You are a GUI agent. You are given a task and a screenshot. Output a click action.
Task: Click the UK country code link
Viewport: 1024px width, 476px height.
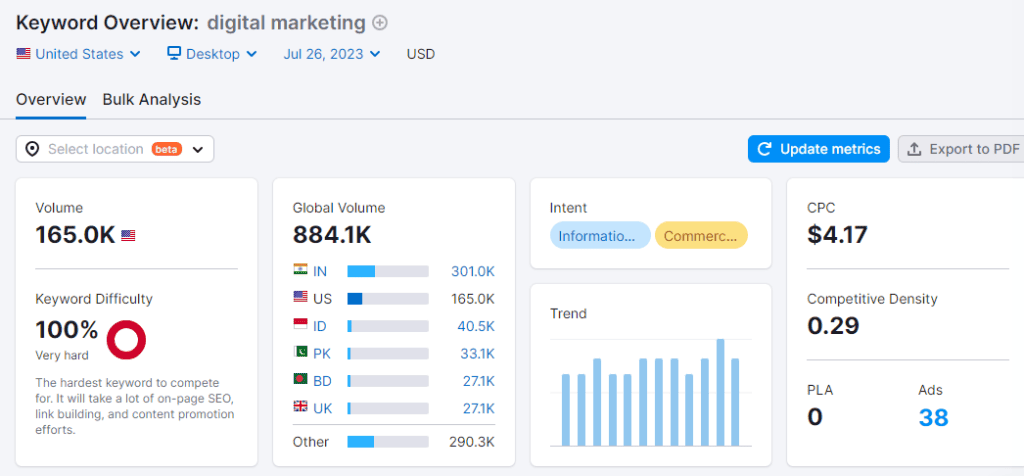click(x=323, y=409)
